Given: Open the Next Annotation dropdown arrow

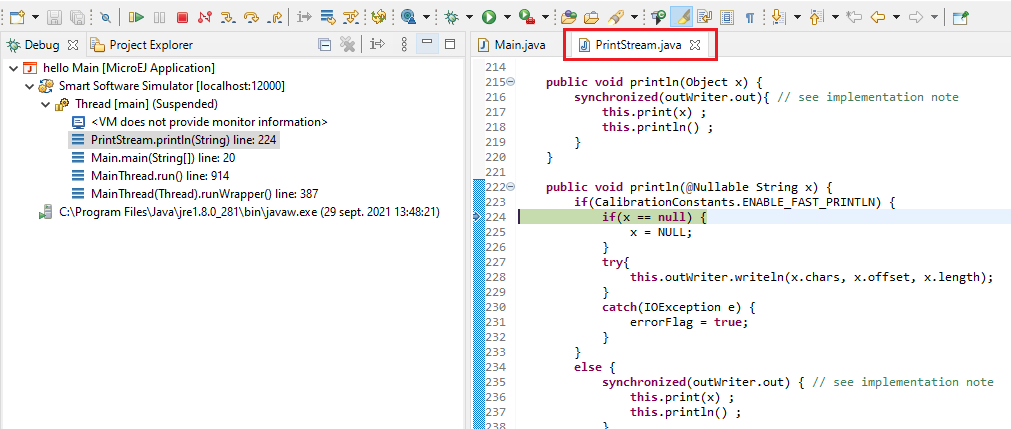Looking at the screenshot, I should 797,17.
